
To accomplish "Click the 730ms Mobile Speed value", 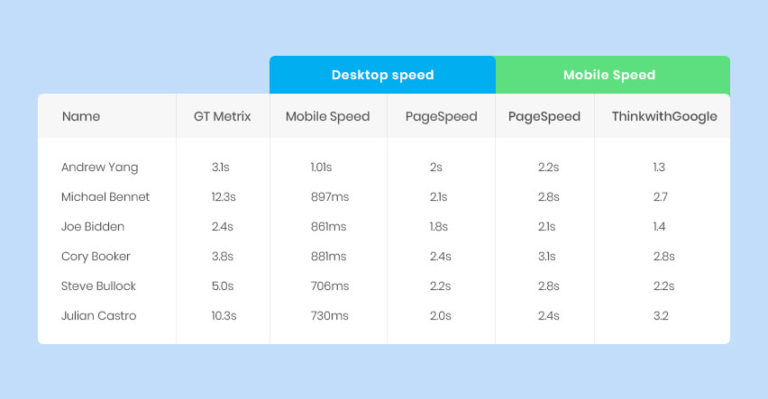I will tap(329, 316).
